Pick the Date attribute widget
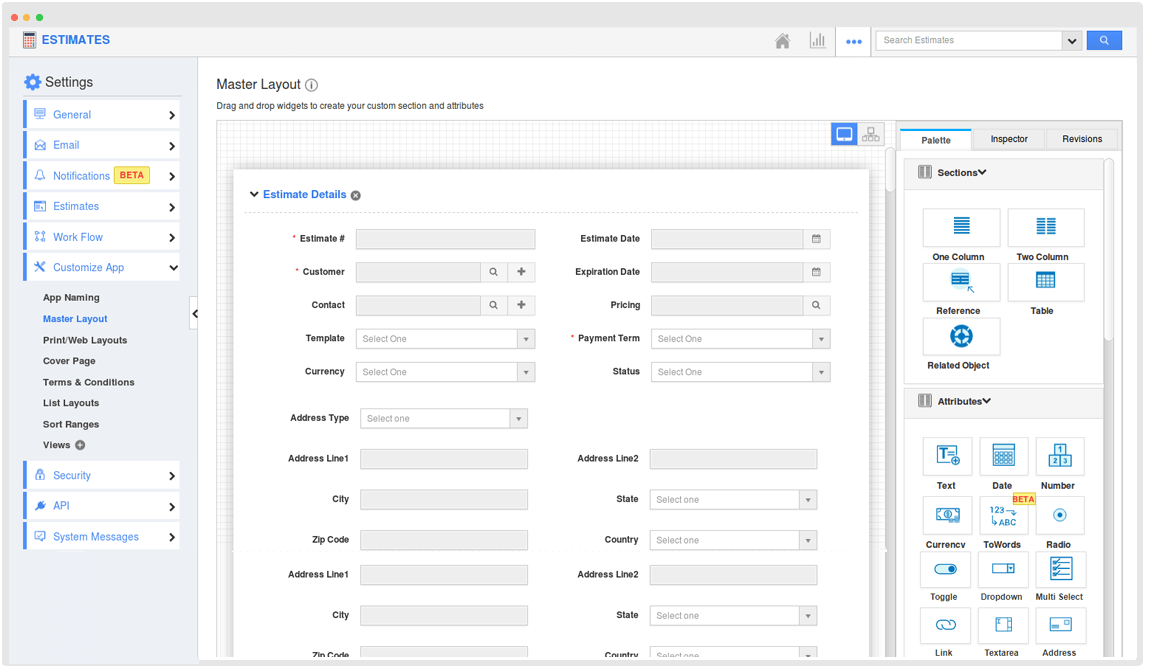 point(1003,456)
